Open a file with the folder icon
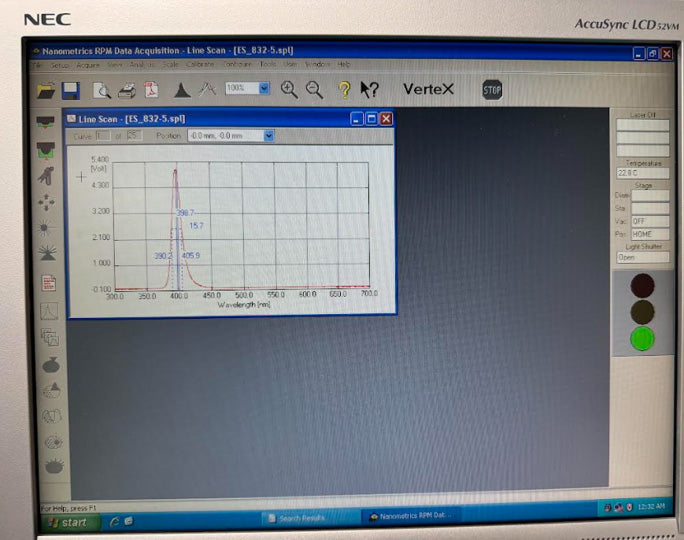The height and width of the screenshot is (540, 684). pyautogui.click(x=46, y=90)
